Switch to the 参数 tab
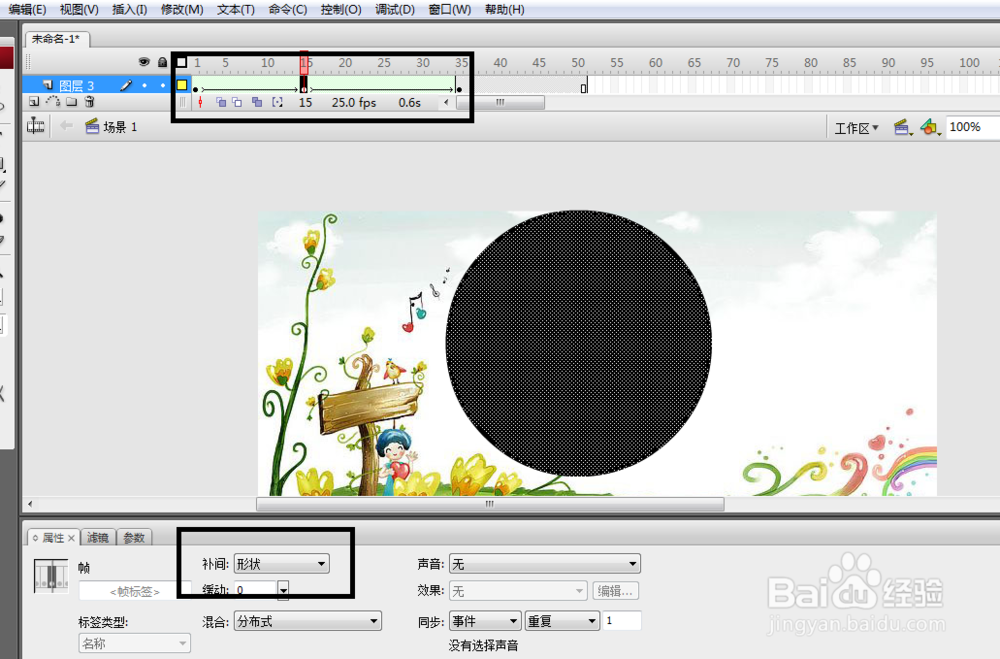The height and width of the screenshot is (659, 1000). coord(134,538)
